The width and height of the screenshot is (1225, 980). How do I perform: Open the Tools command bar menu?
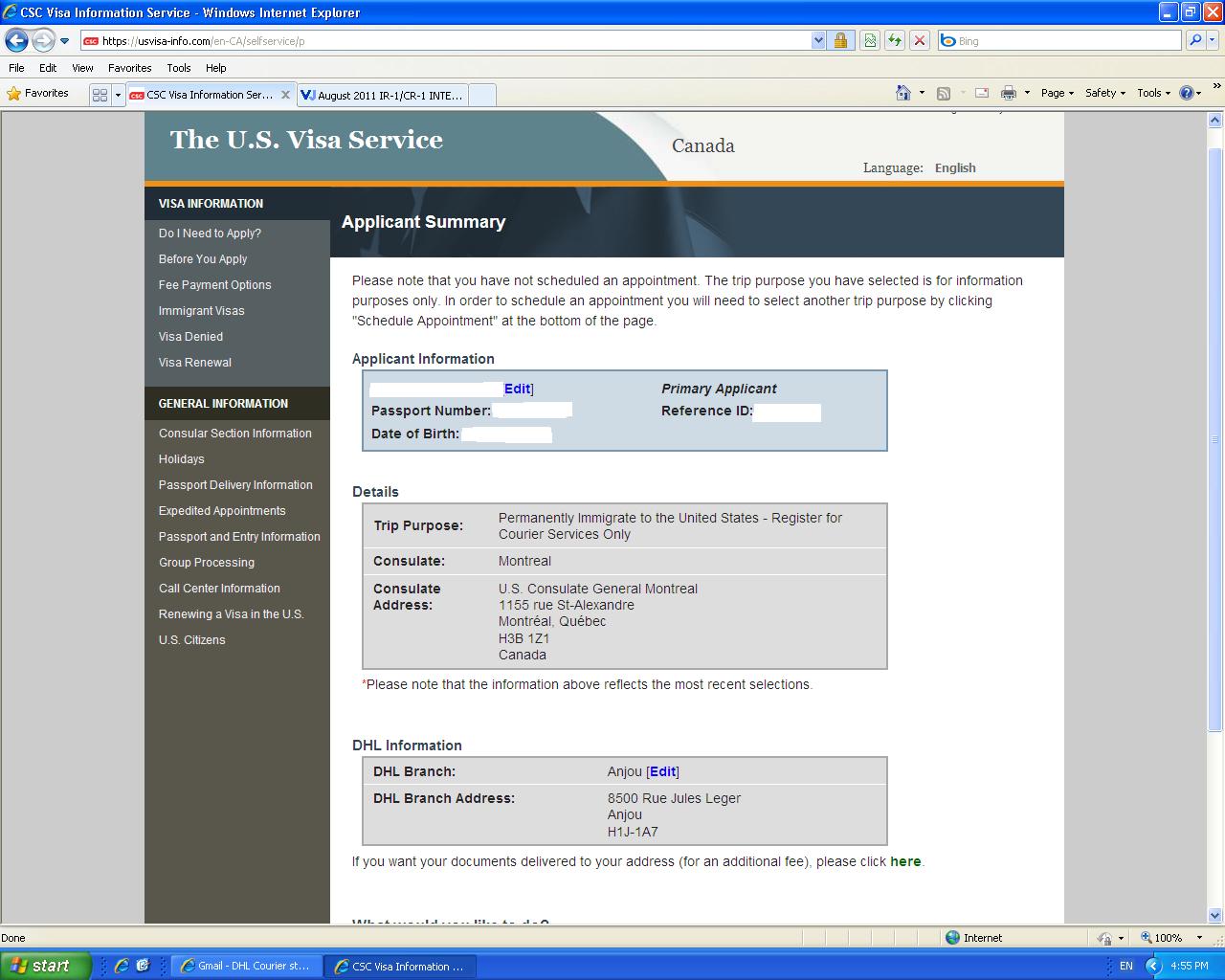1153,93
